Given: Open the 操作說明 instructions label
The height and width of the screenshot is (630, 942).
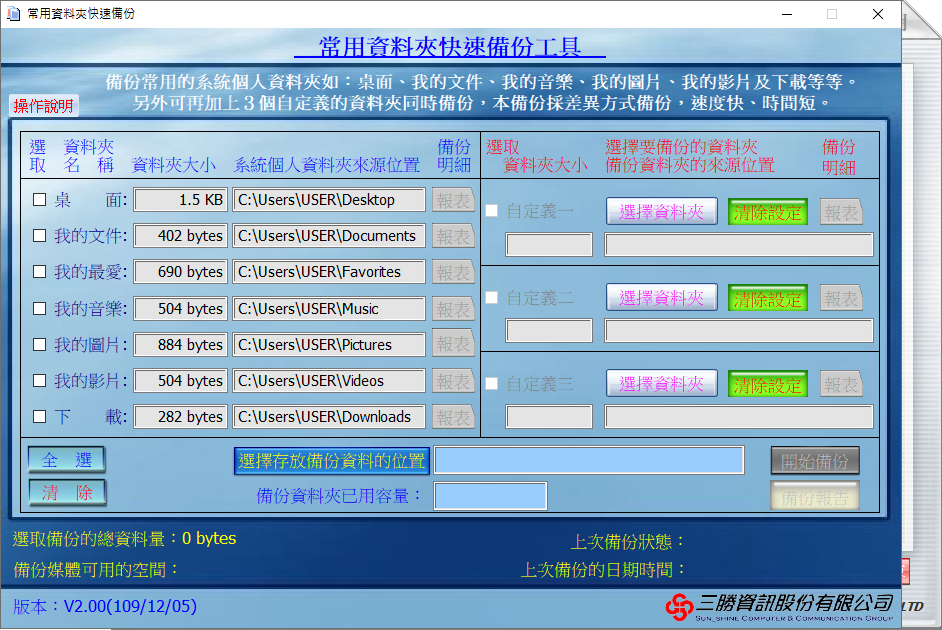Looking at the screenshot, I should 43,106.
